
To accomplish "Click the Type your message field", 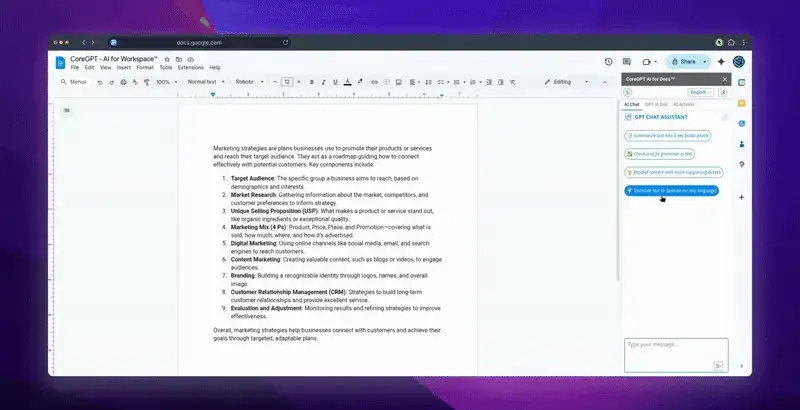I will (x=668, y=350).
